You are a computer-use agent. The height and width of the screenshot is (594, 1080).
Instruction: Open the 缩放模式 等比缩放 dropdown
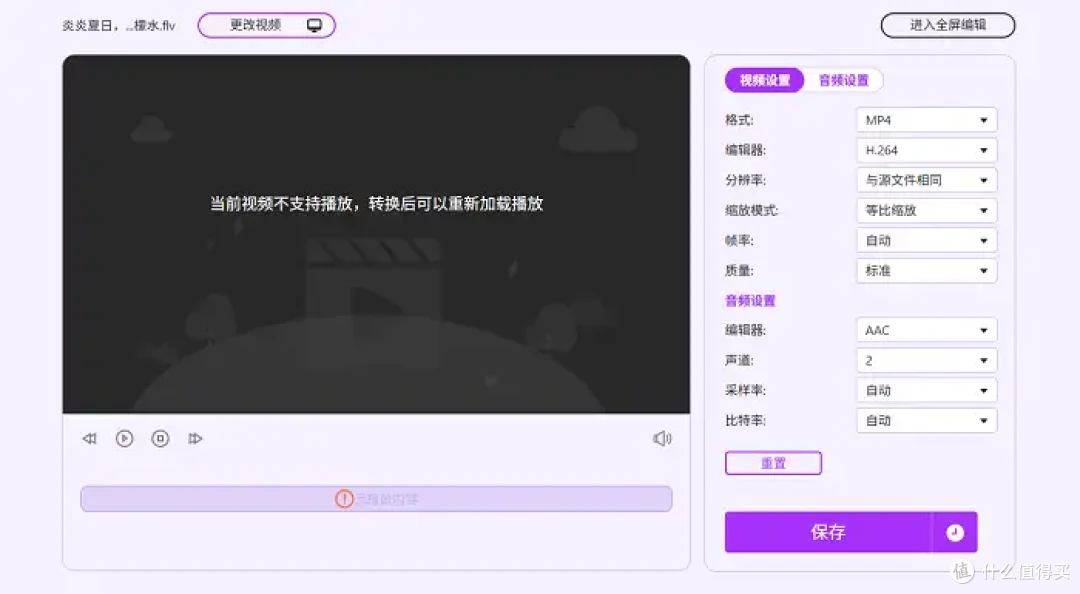(x=926, y=210)
